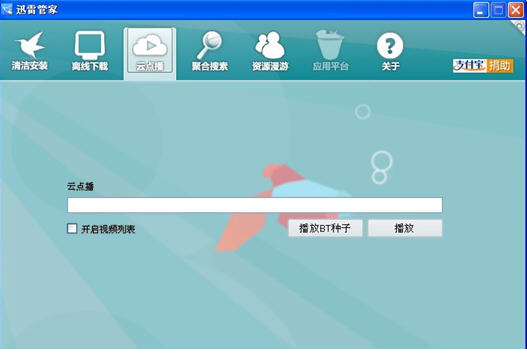
Task: Click the 开启视频列表 checkbox label text
Action: 108,229
